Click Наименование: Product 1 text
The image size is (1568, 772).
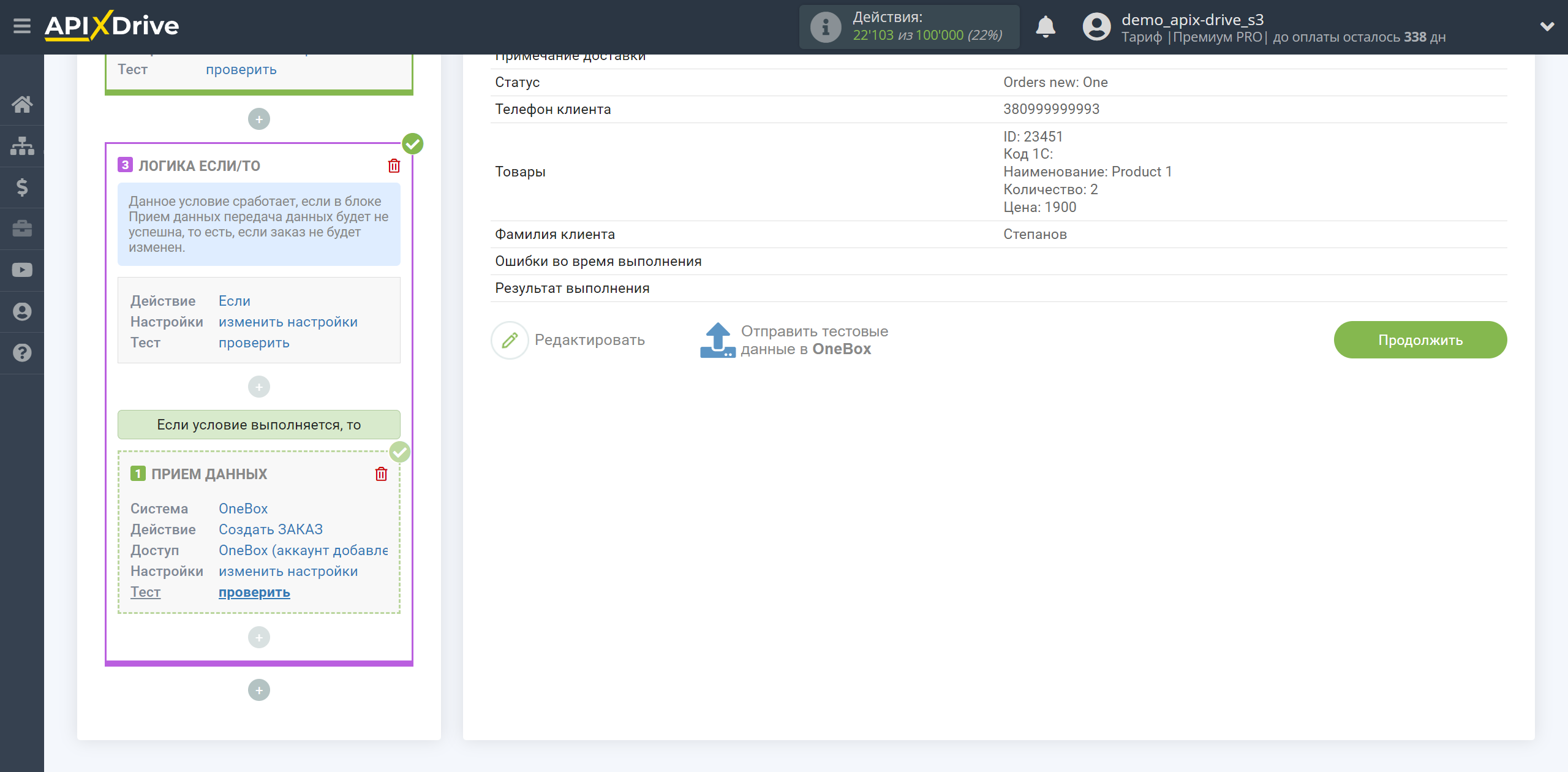point(1087,172)
